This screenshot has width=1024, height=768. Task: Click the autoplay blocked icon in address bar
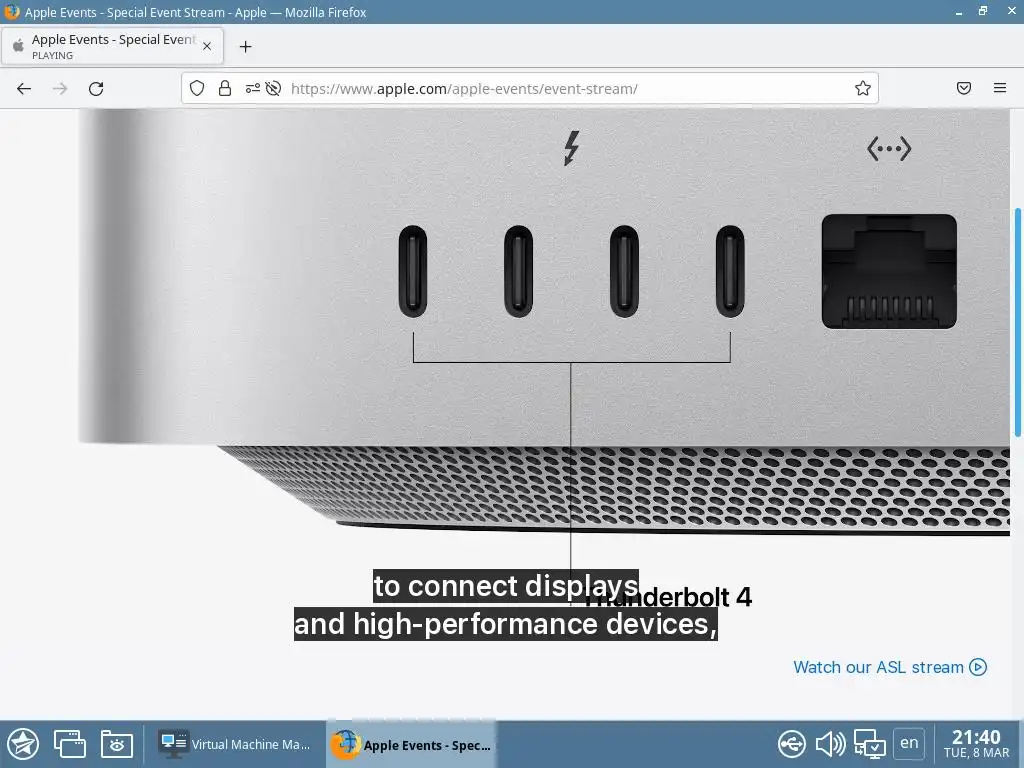[x=274, y=88]
